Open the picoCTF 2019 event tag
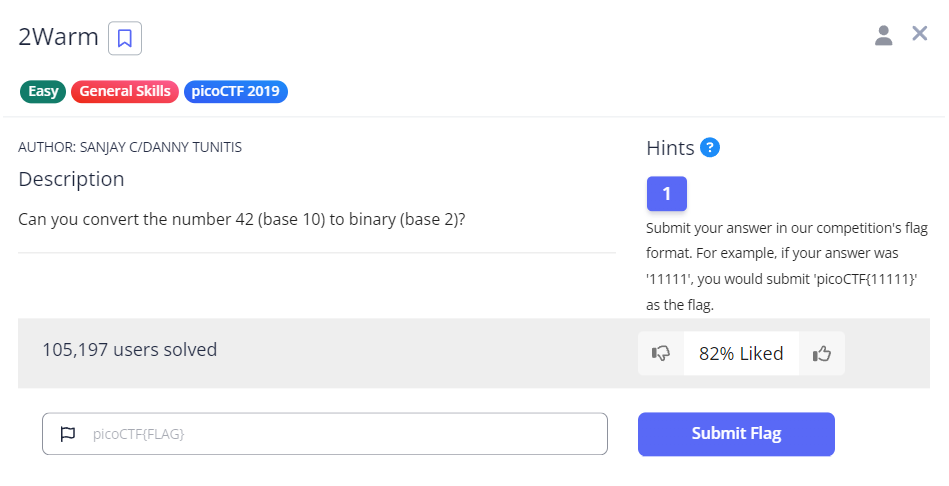 pyautogui.click(x=236, y=92)
